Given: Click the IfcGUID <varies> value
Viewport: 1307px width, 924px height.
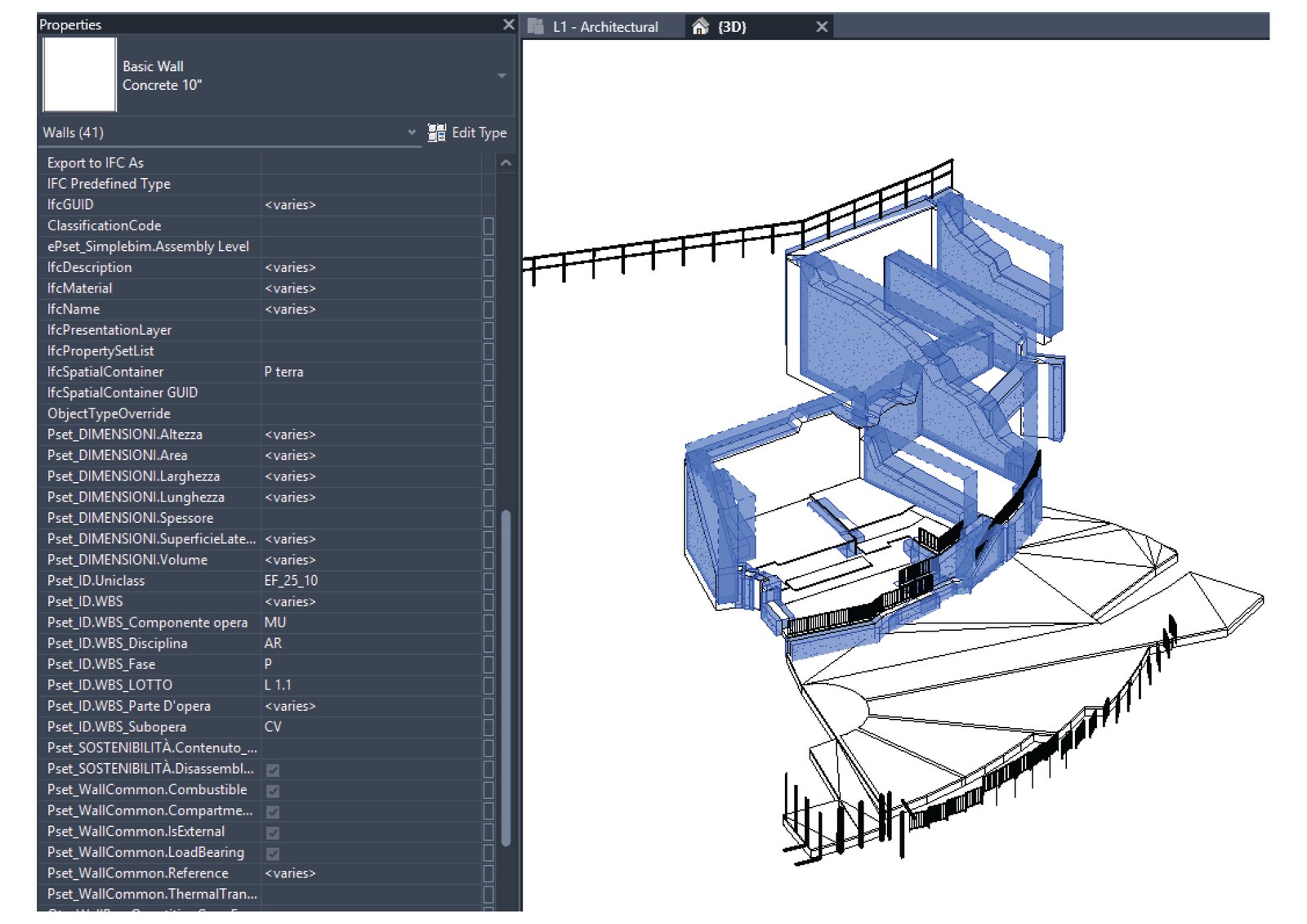Looking at the screenshot, I should pyautogui.click(x=290, y=204).
